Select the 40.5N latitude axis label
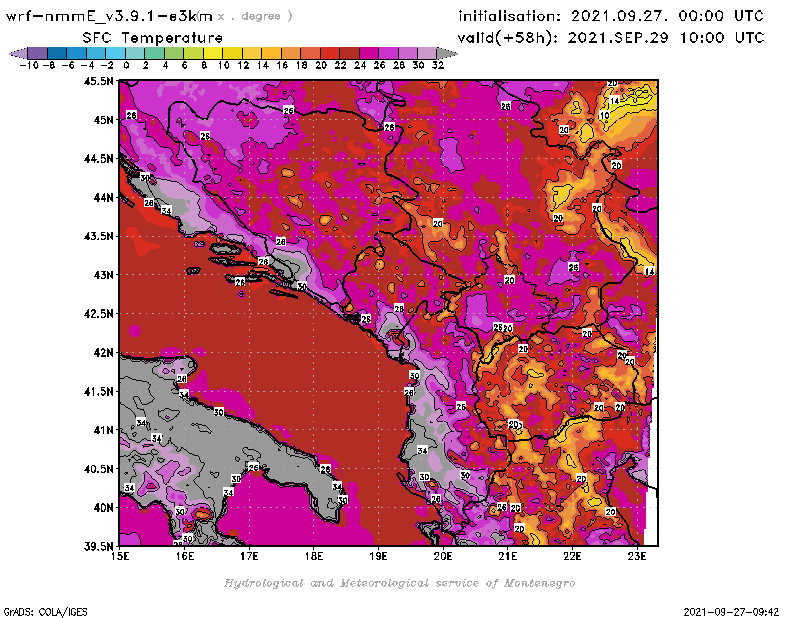This screenshot has height=618, width=800. [98, 469]
